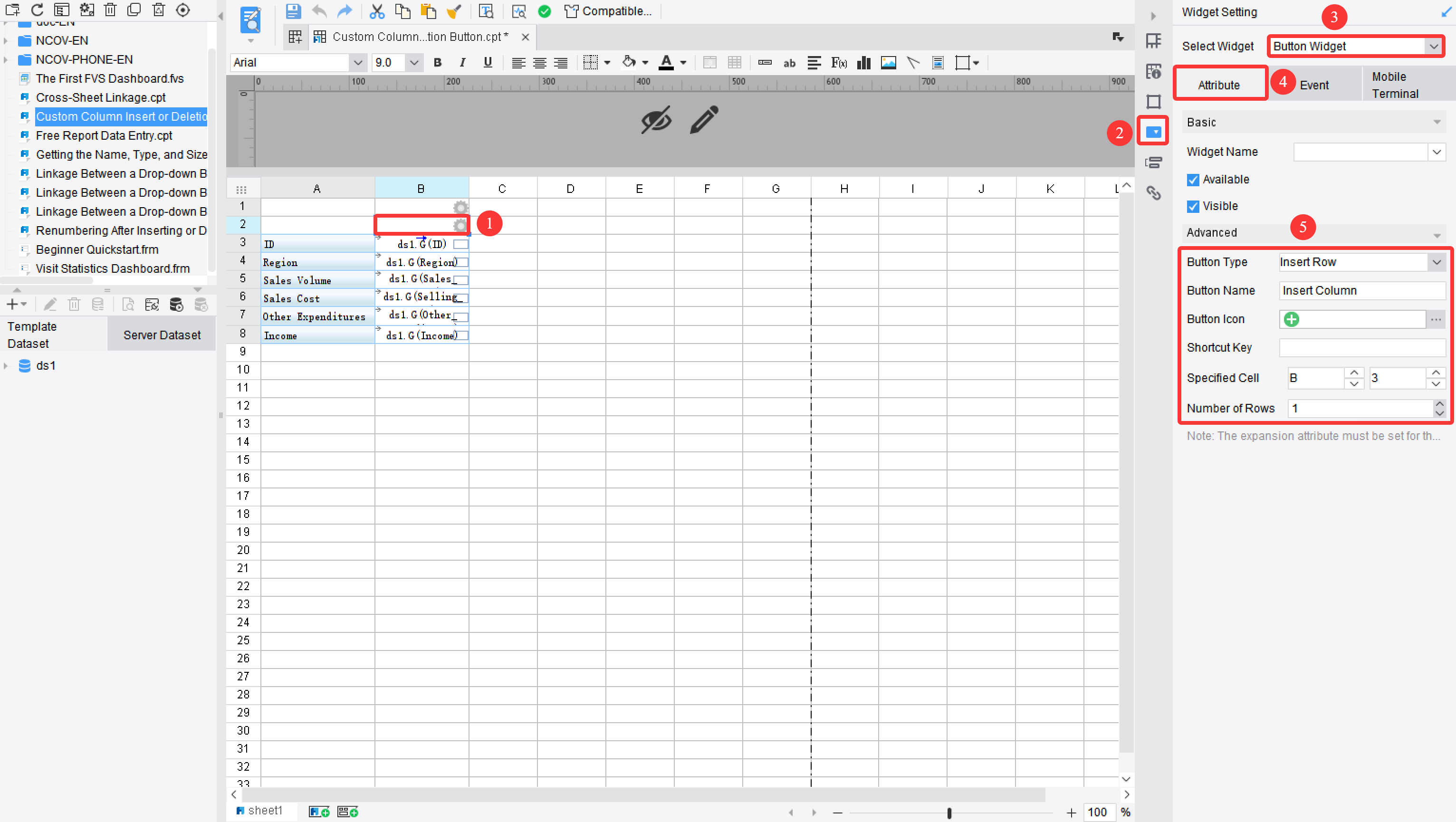The height and width of the screenshot is (822, 1456).
Task: Undo the last action
Action: tap(319, 11)
